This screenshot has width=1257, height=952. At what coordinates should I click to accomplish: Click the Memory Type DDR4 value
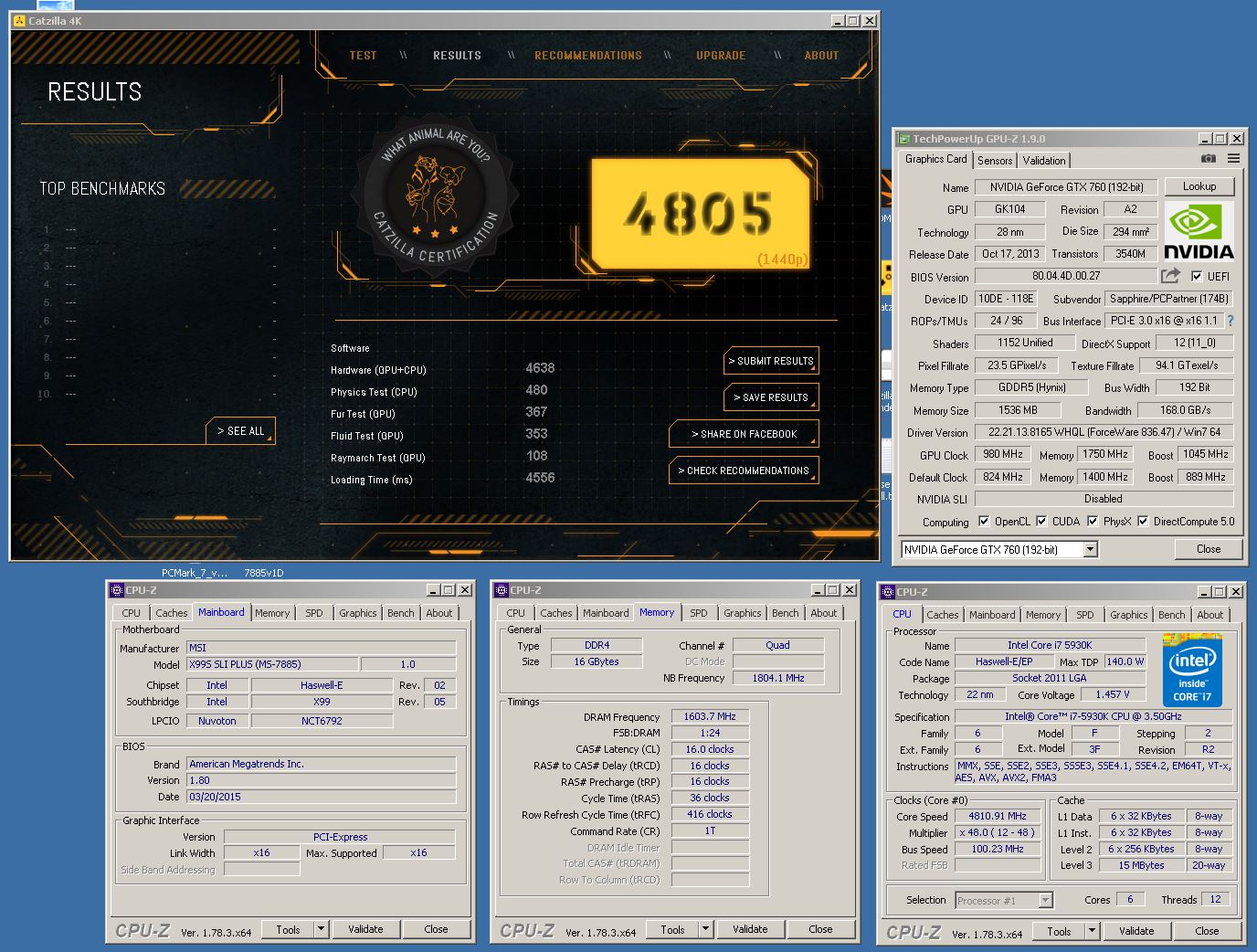[597, 645]
